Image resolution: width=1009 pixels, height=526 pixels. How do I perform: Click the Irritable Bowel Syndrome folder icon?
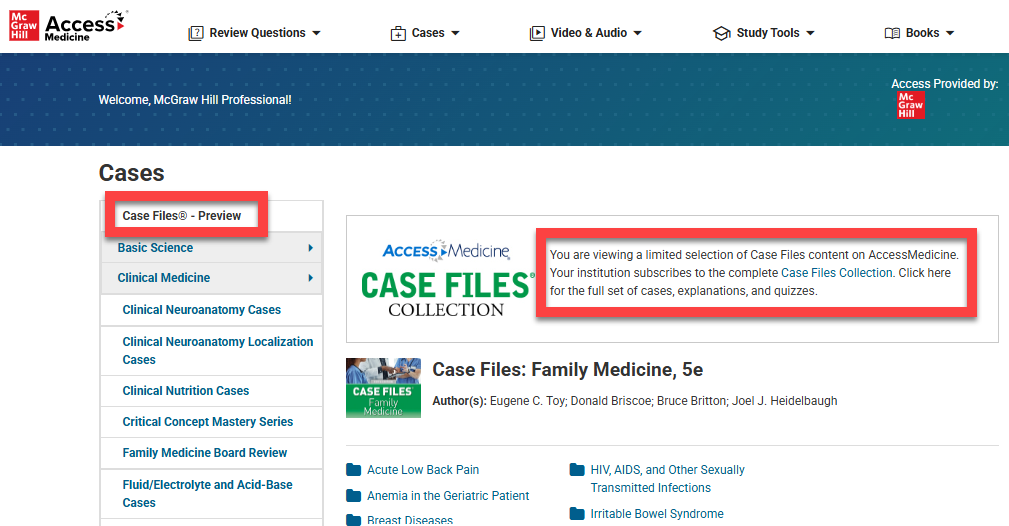click(577, 514)
